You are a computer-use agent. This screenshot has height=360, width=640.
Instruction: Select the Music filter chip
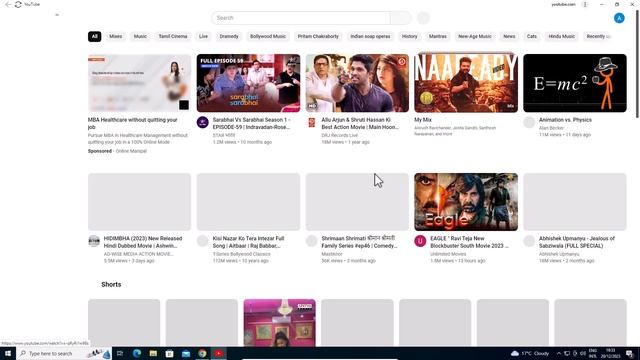[x=140, y=36]
